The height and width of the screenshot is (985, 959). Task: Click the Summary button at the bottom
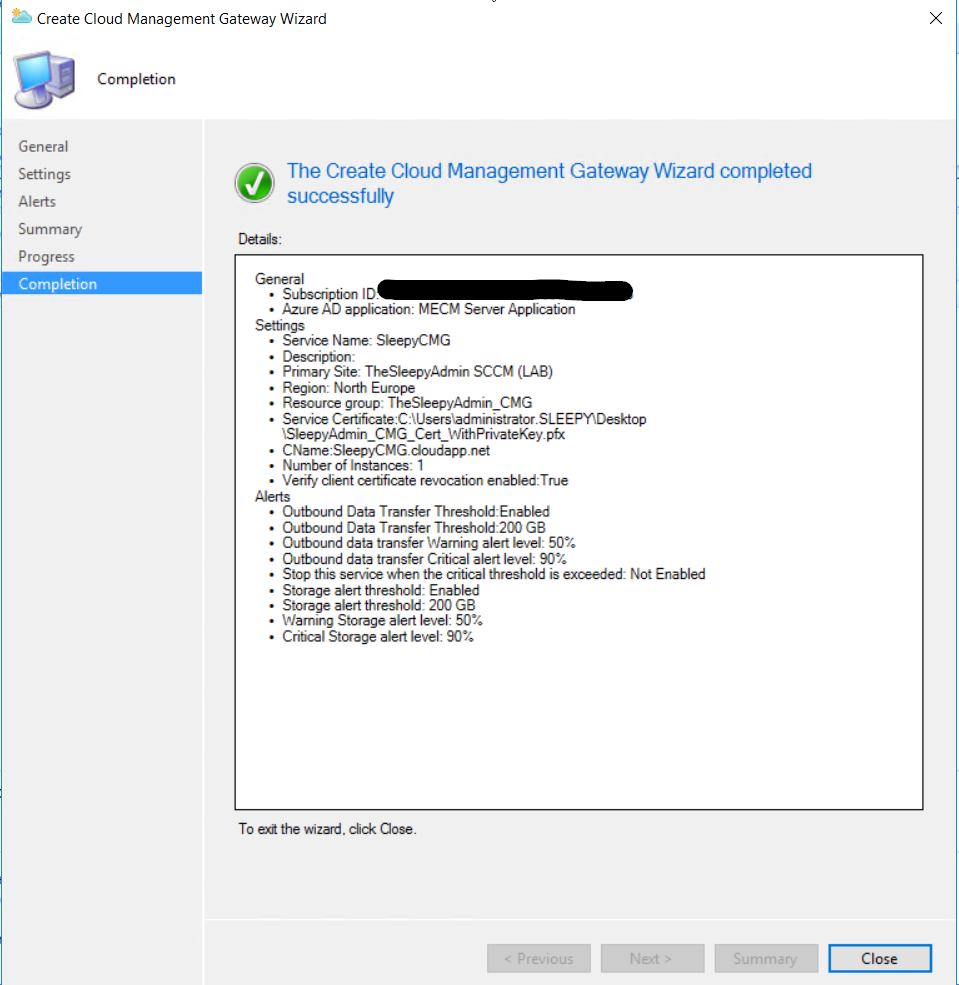765,958
